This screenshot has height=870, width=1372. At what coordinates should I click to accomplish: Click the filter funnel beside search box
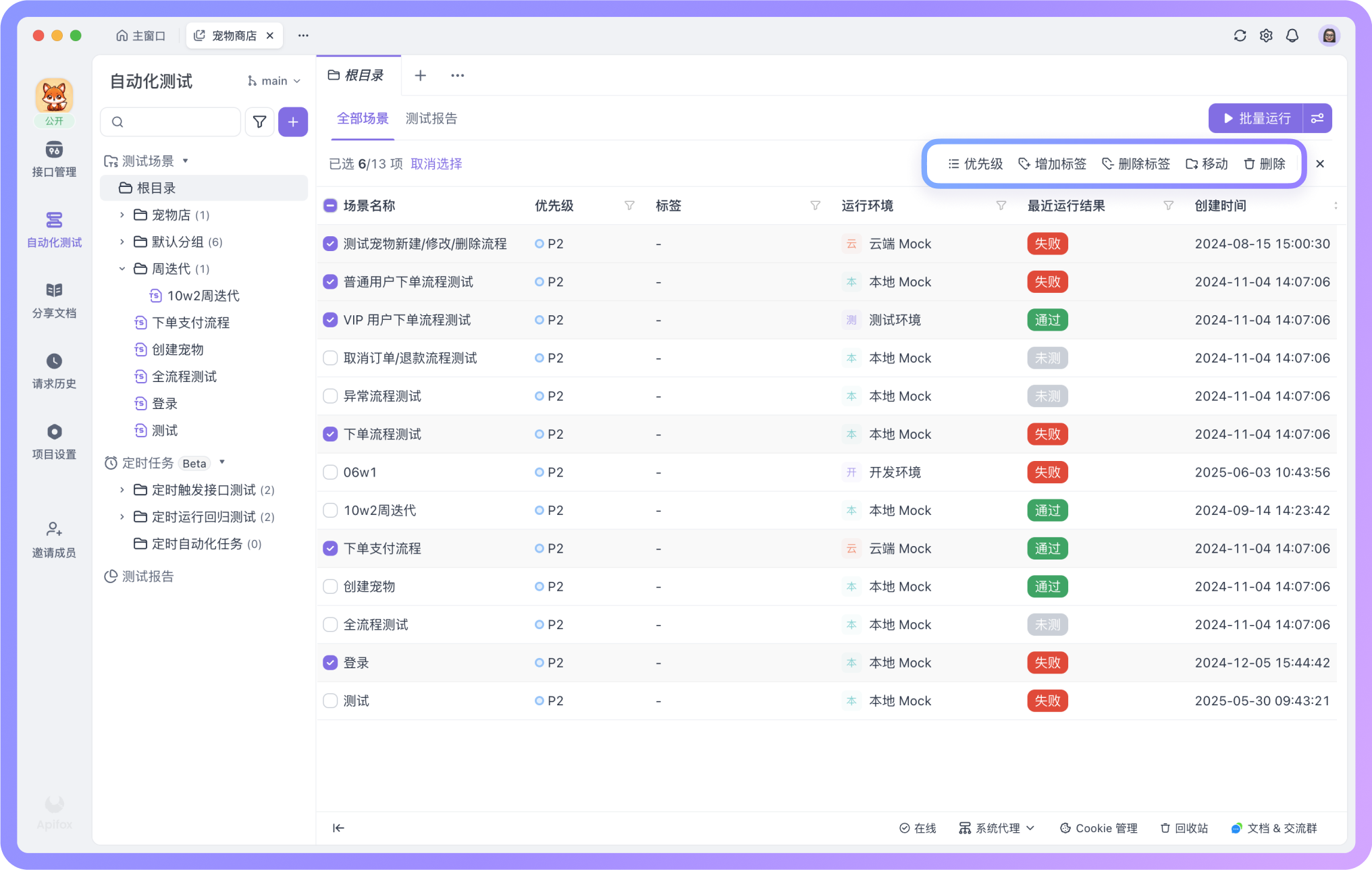coord(259,122)
